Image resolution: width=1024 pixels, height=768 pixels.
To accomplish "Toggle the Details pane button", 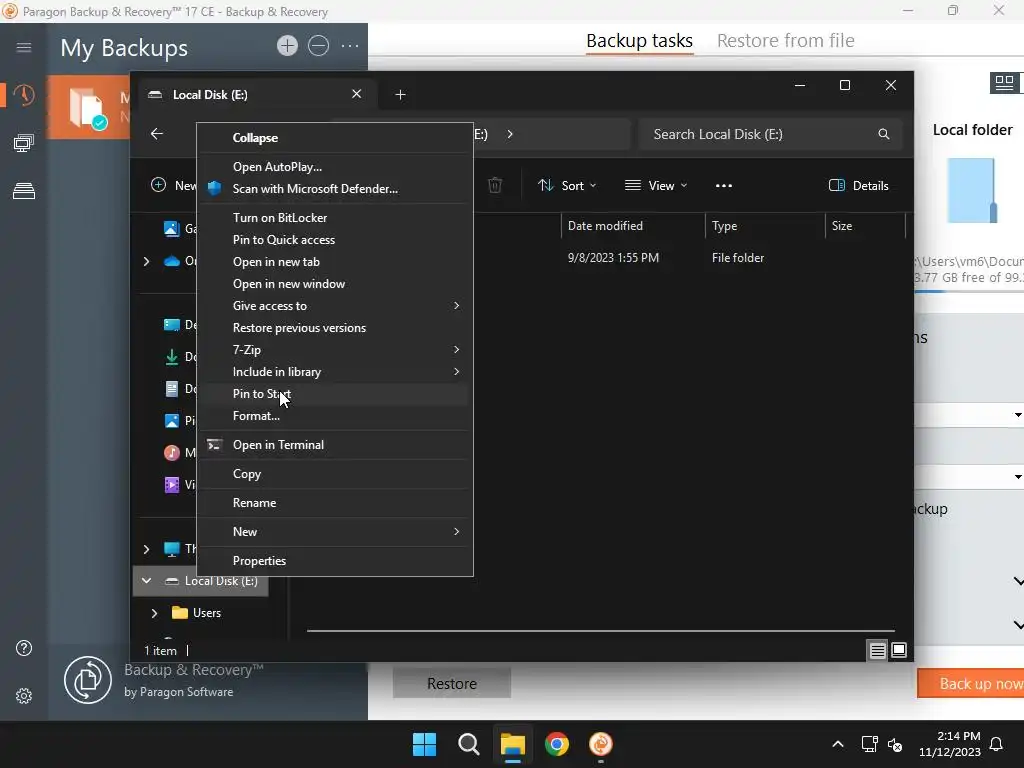I will pos(858,185).
